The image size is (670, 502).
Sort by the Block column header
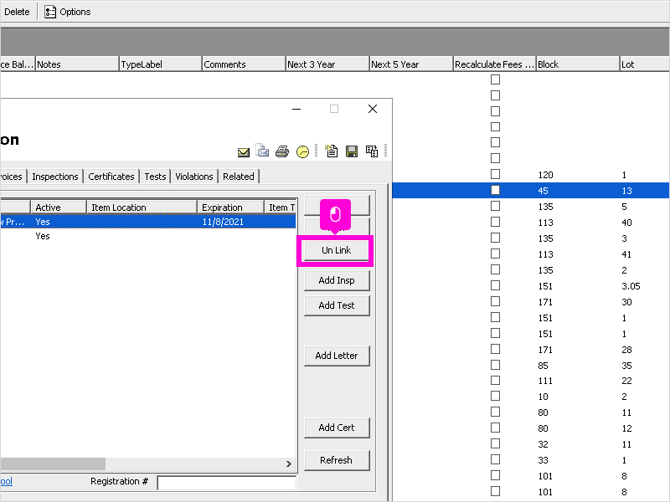(578, 65)
